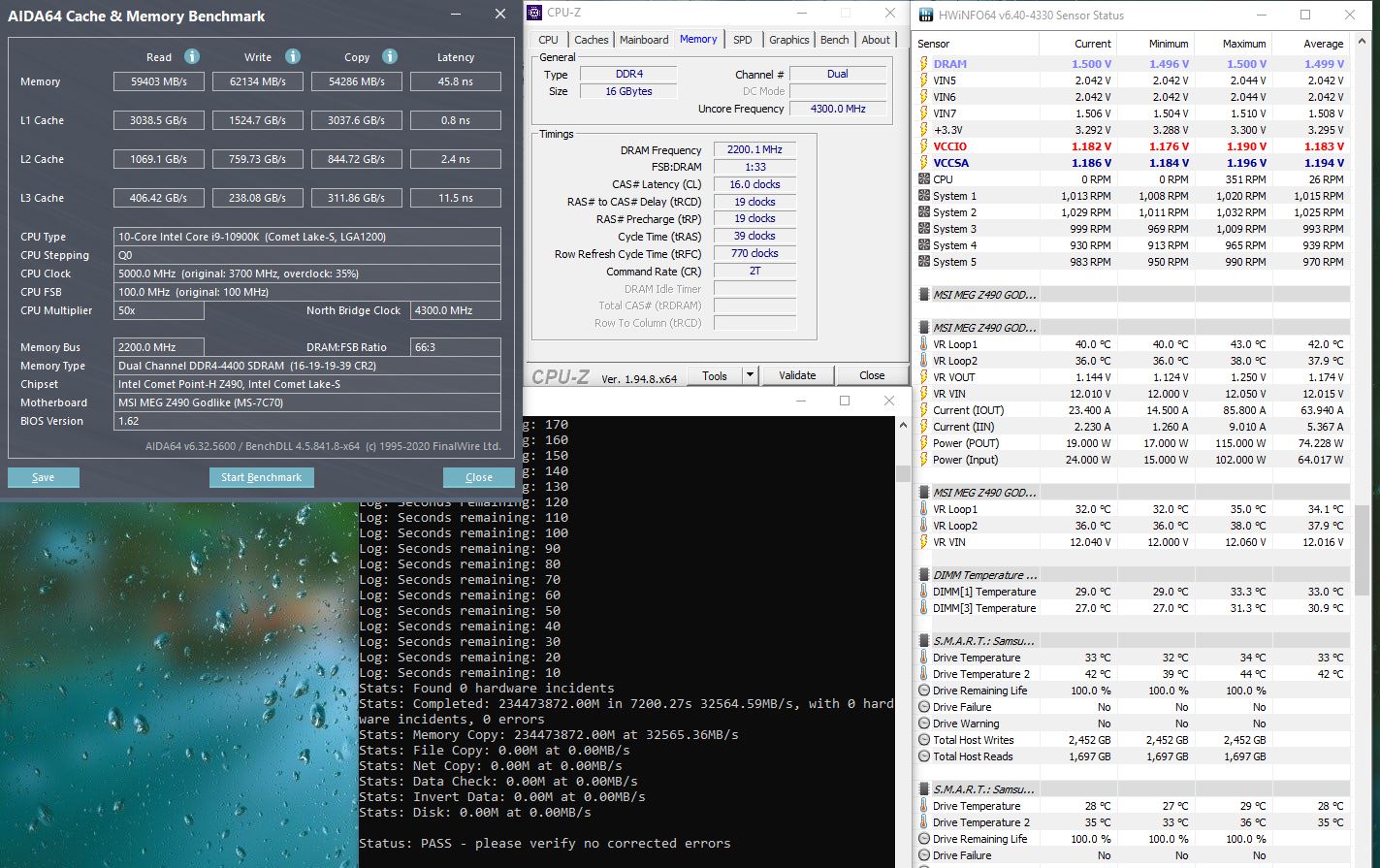The height and width of the screenshot is (868, 1380).
Task: Click the first S.M.A.R.T. Samsung group icon
Action: 924,641
